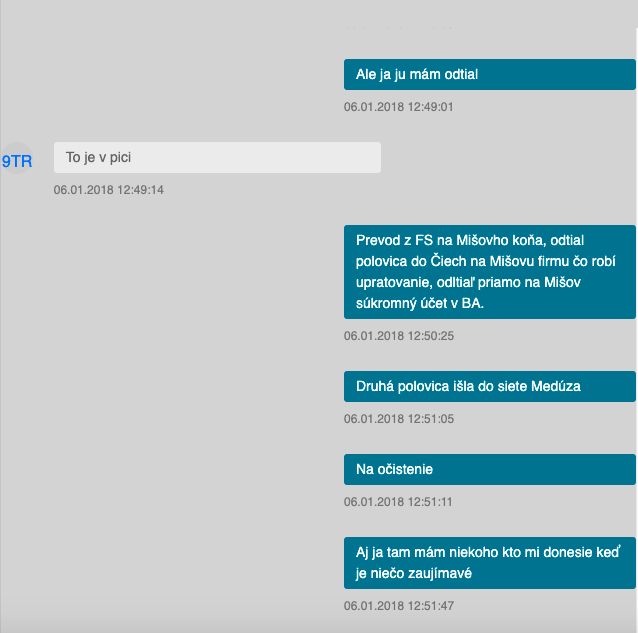
Task: Select the long "Prevod z FS" message bubble
Action: pyautogui.click(x=489, y=271)
